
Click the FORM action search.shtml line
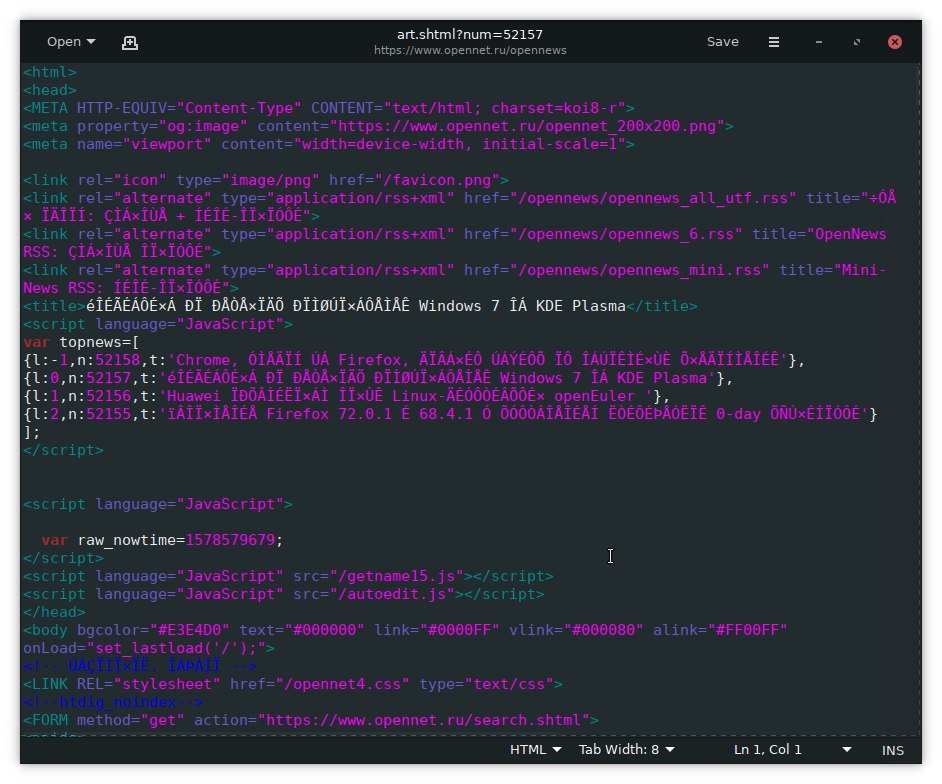tap(311, 721)
